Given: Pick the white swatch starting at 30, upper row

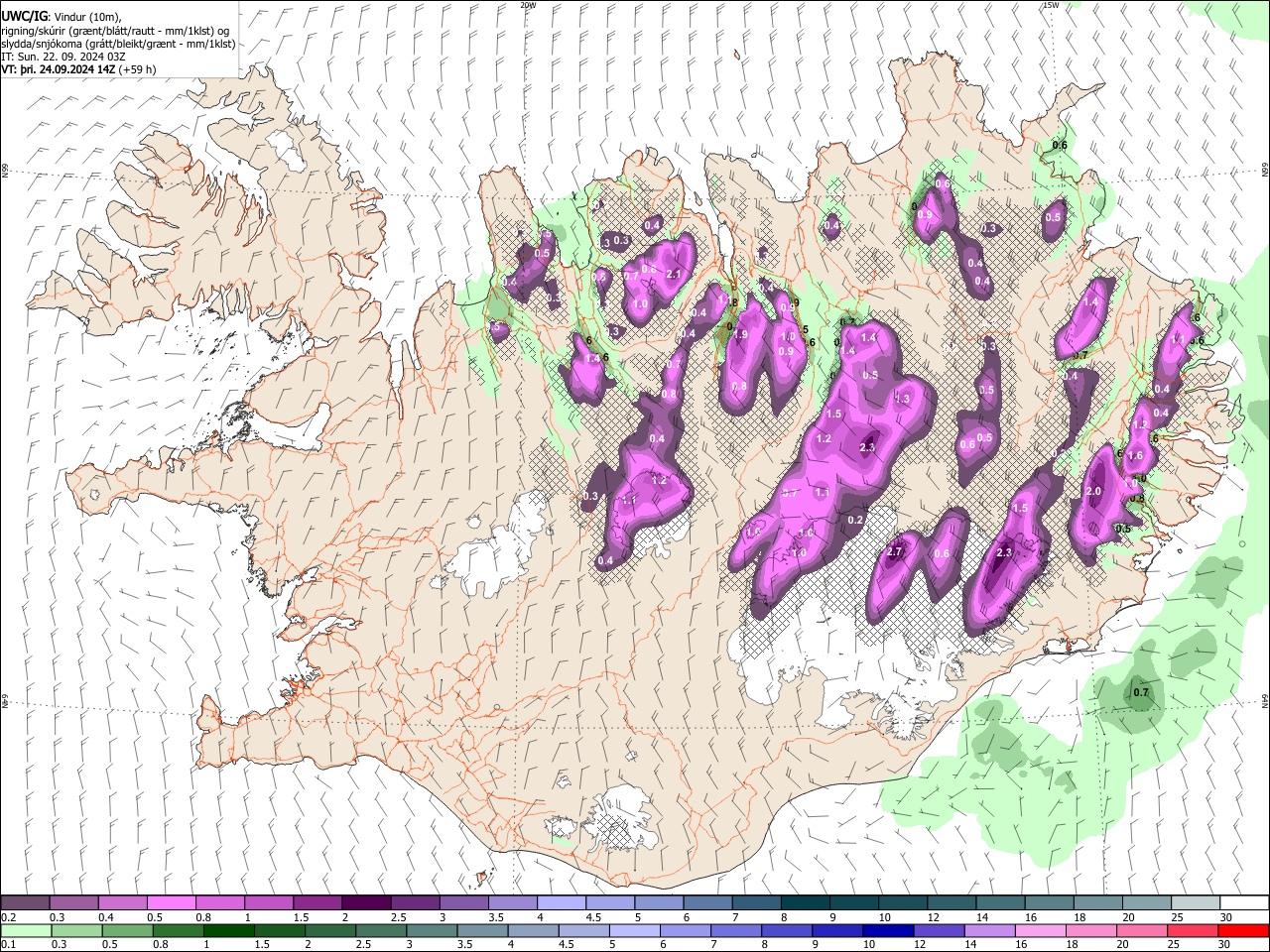Looking at the screenshot, I should (x=1243, y=903).
